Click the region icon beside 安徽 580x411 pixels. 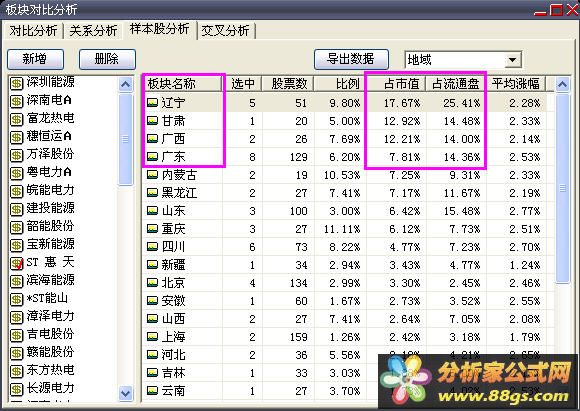(152, 301)
